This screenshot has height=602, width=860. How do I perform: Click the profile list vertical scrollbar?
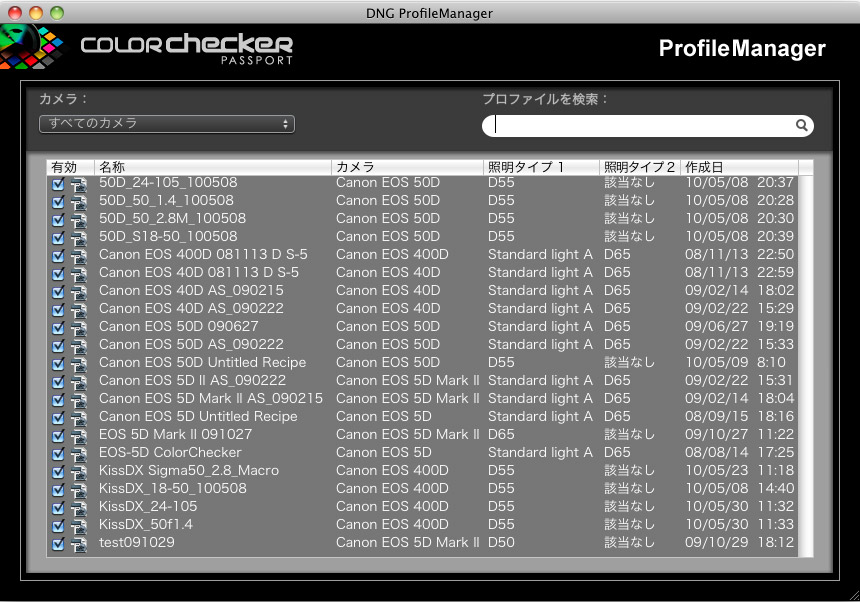(806, 366)
